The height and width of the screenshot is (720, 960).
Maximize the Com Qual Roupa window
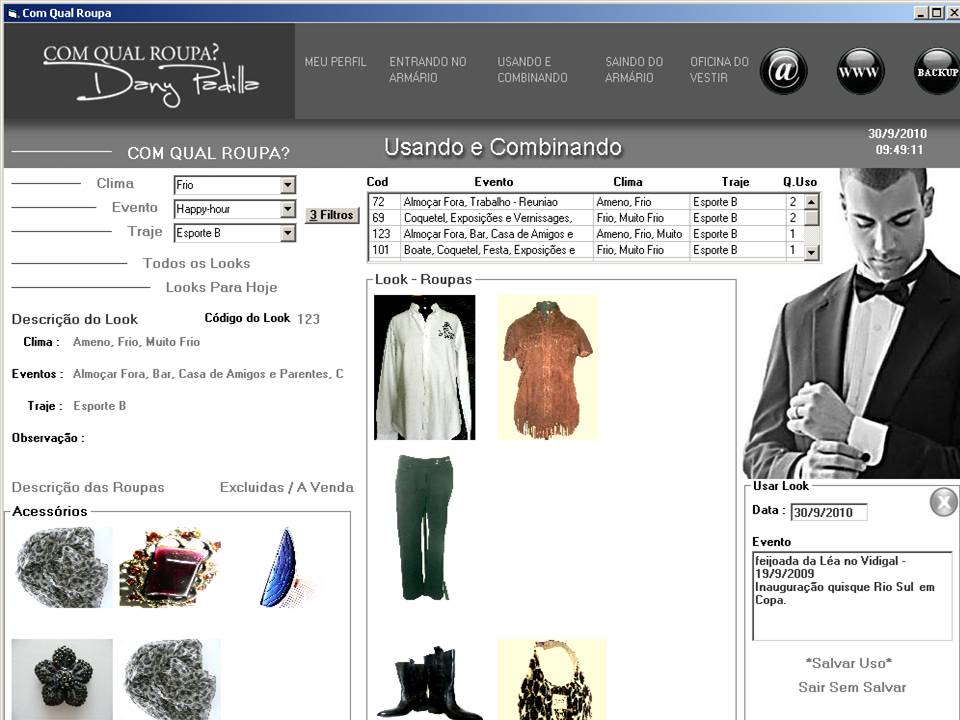tap(937, 12)
